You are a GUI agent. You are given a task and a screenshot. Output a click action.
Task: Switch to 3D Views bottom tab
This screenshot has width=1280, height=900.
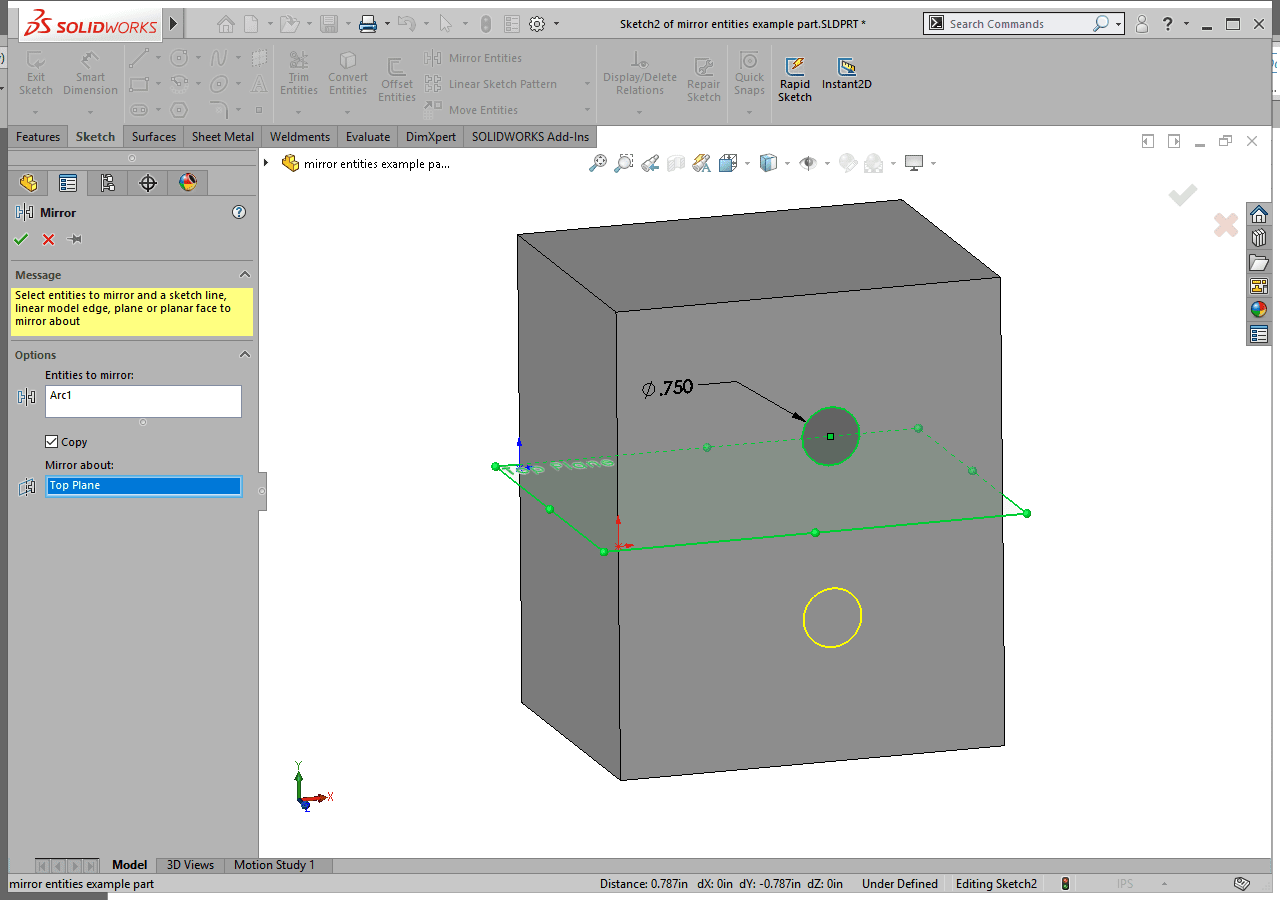tap(190, 865)
